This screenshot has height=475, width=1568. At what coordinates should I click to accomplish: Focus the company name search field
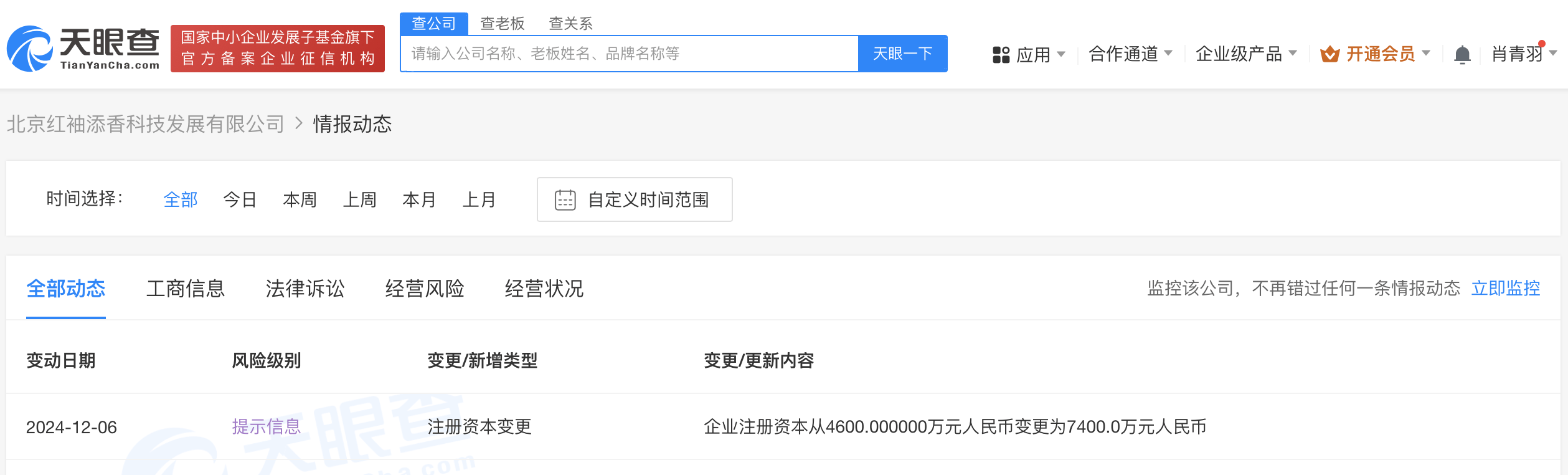click(630, 54)
